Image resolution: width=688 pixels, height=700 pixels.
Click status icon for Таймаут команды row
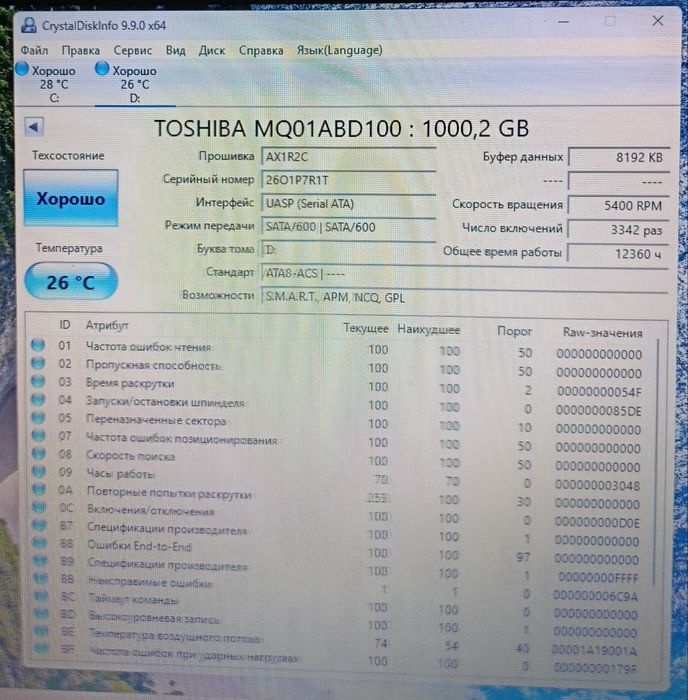coord(41,596)
